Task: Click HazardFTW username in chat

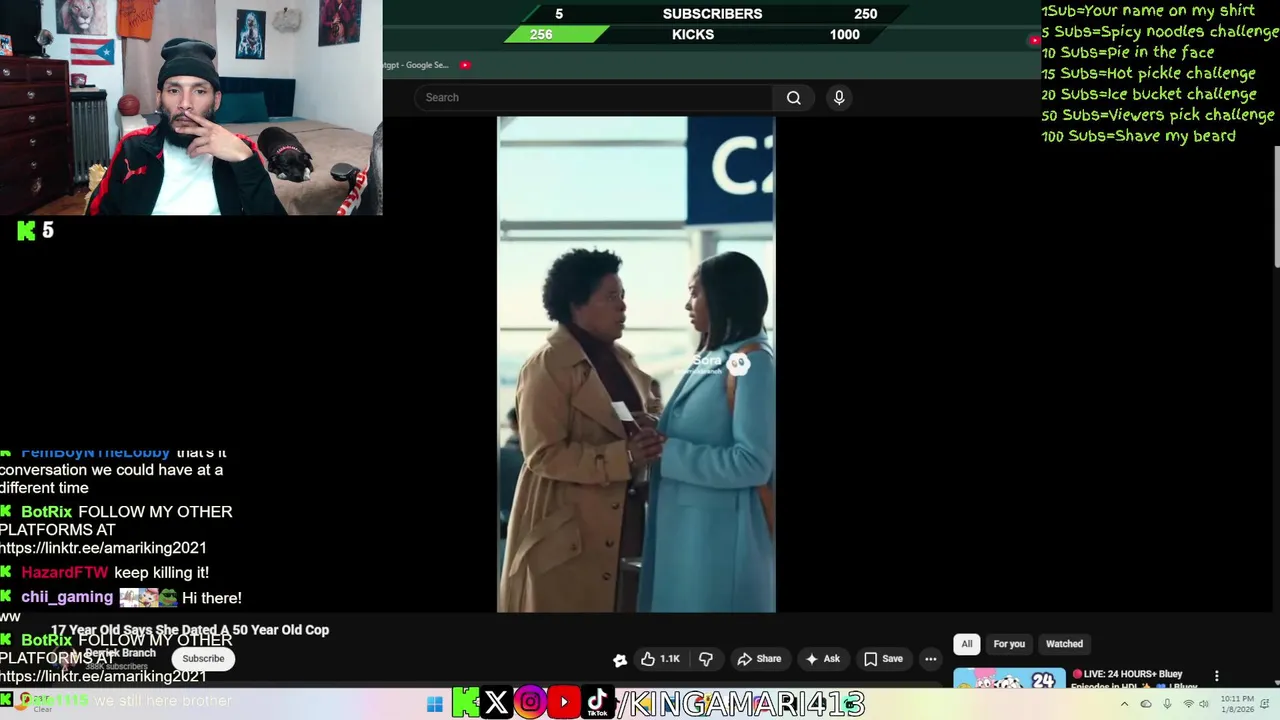Action: 65,573
